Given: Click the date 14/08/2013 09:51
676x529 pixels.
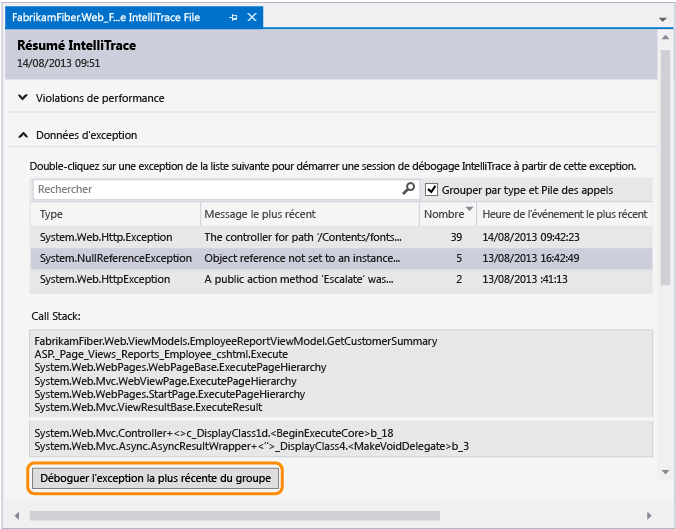Looking at the screenshot, I should coord(59,63).
